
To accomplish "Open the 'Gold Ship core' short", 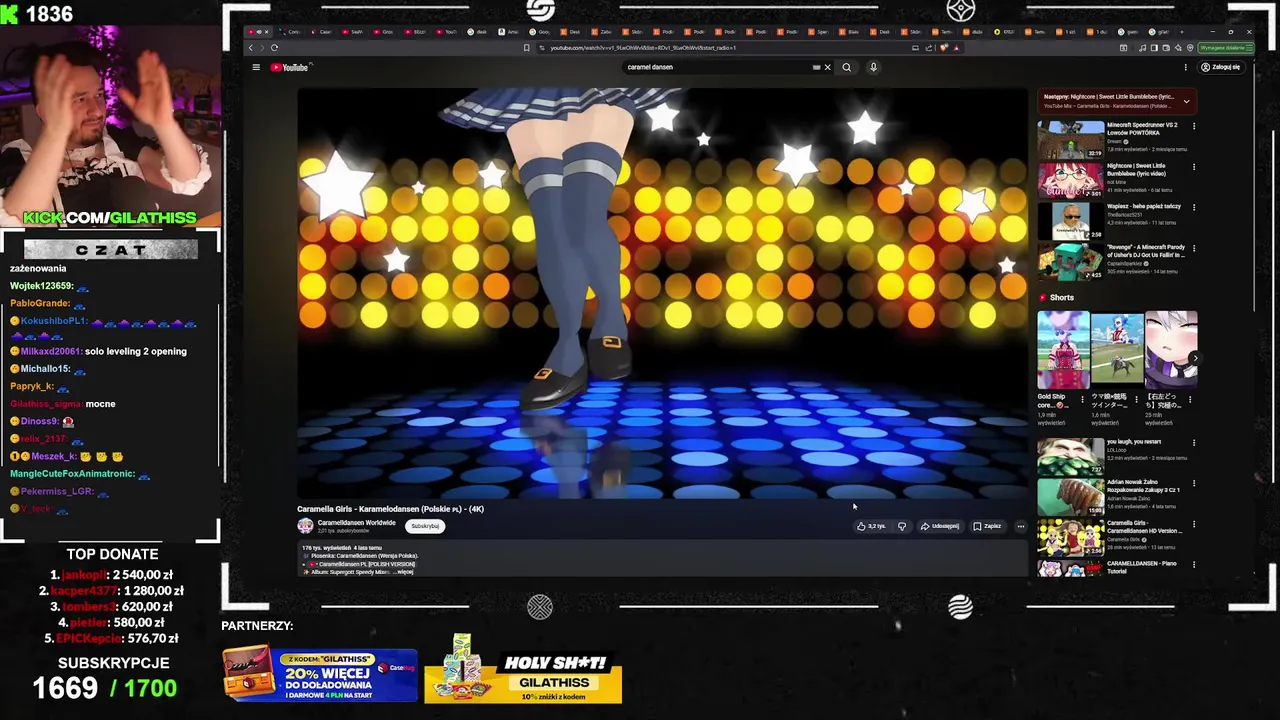I will 1063,350.
